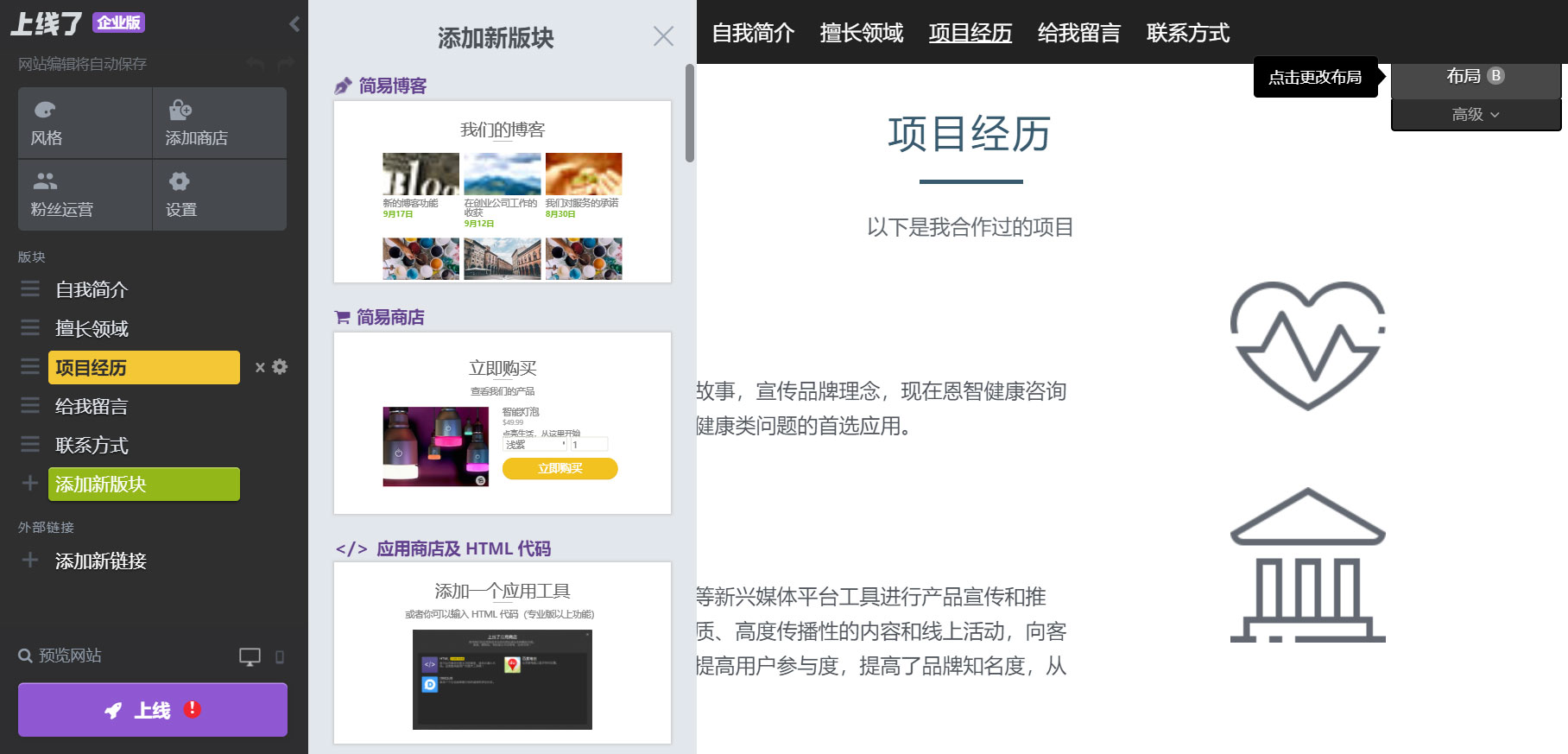This screenshot has width=1568, height=754.
Task: Go to 联系方式 in the site navigation
Action: tap(1188, 33)
